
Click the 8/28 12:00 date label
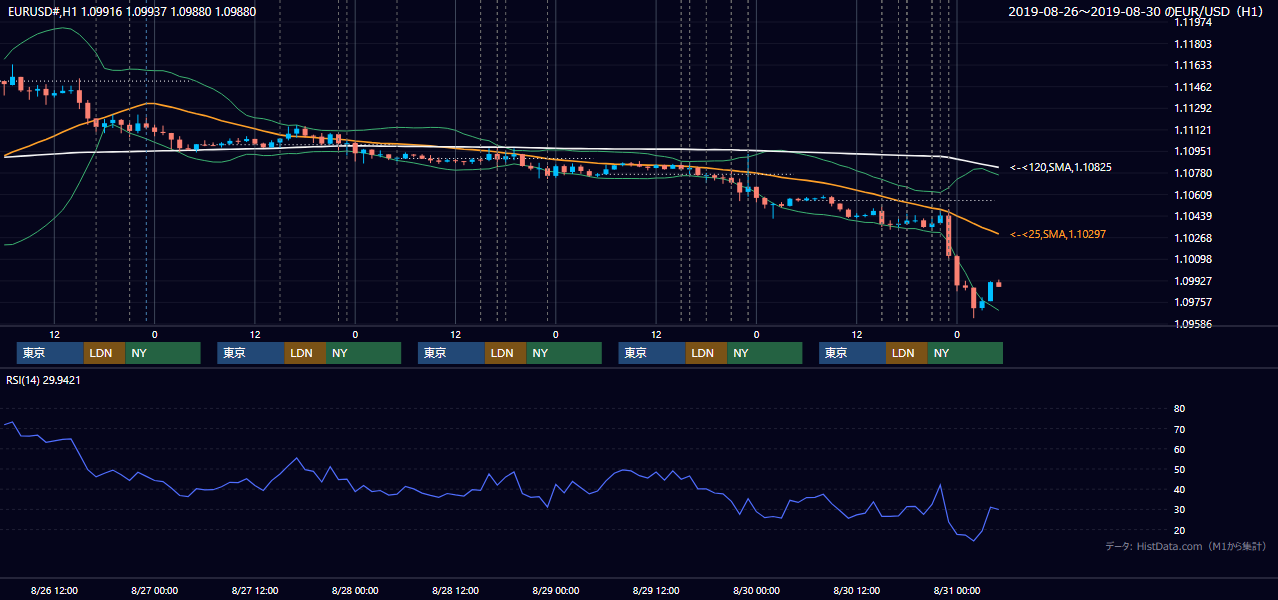(x=456, y=590)
